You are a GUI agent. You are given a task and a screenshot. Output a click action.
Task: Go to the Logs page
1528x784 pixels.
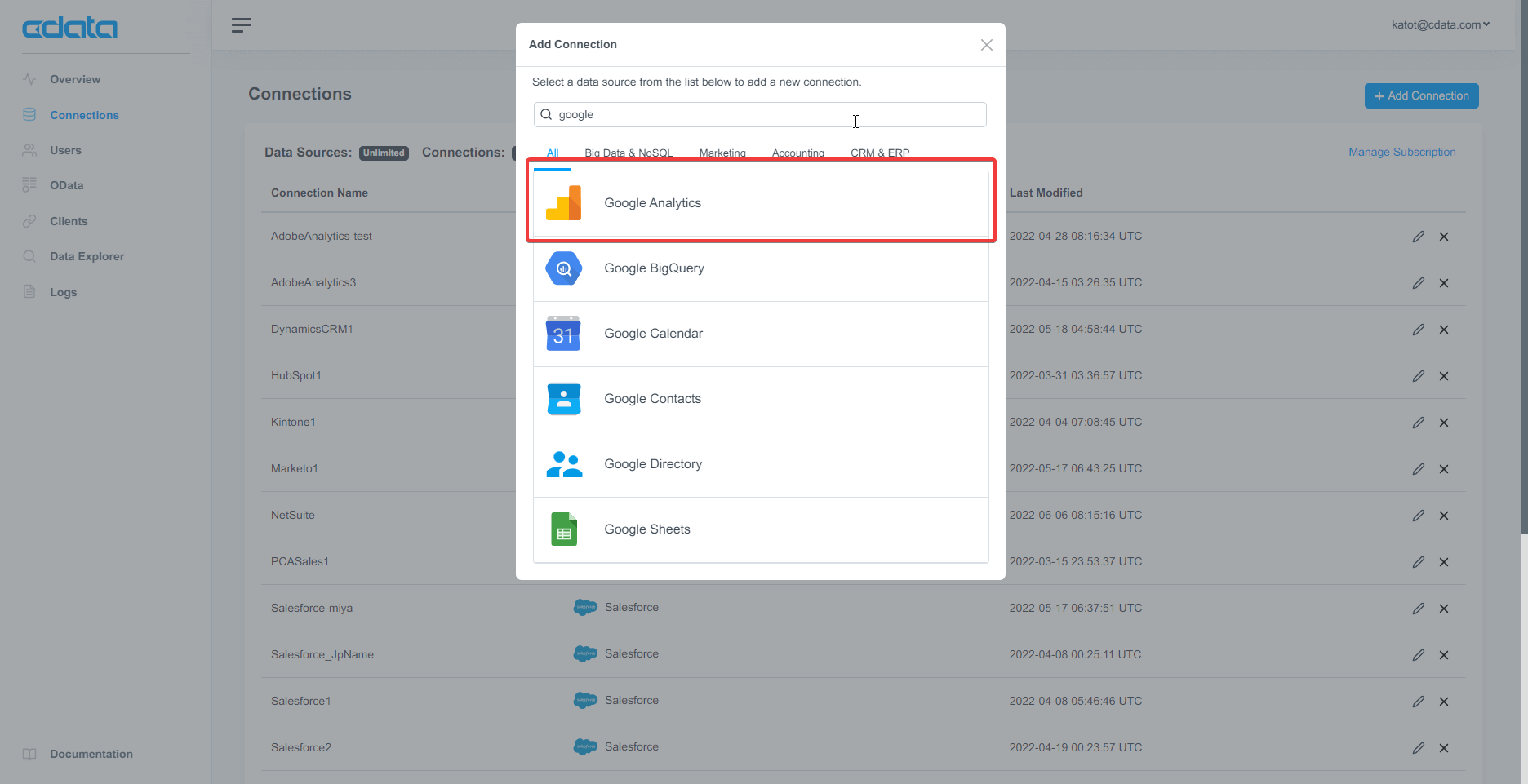click(x=63, y=292)
